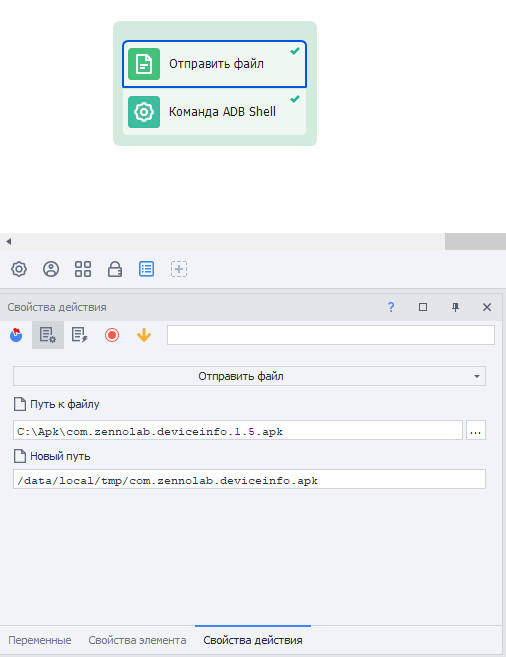506x657 pixels.
Task: Open file browse ellipsis button
Action: point(476,430)
